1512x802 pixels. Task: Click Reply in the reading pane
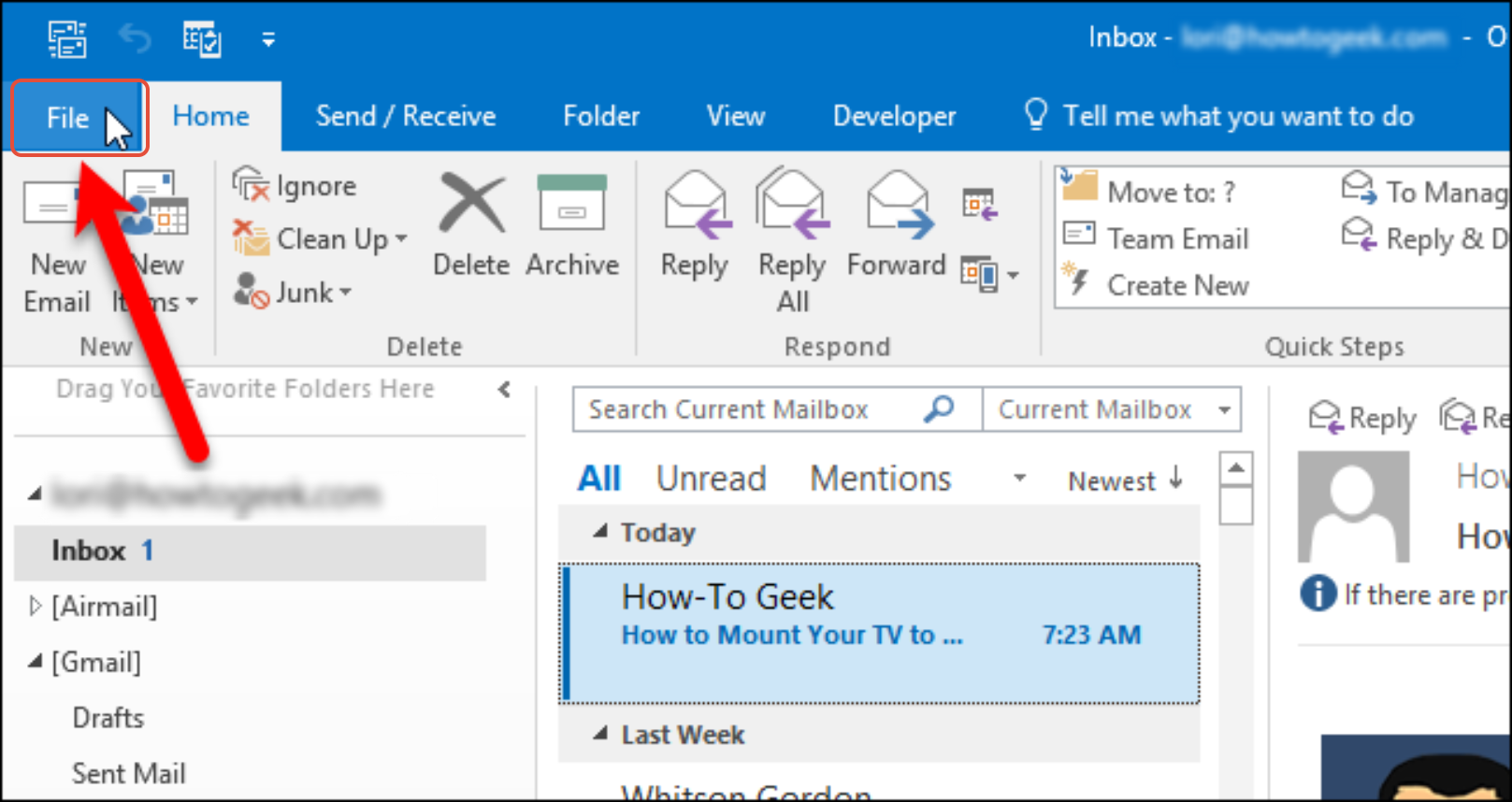click(x=1362, y=417)
